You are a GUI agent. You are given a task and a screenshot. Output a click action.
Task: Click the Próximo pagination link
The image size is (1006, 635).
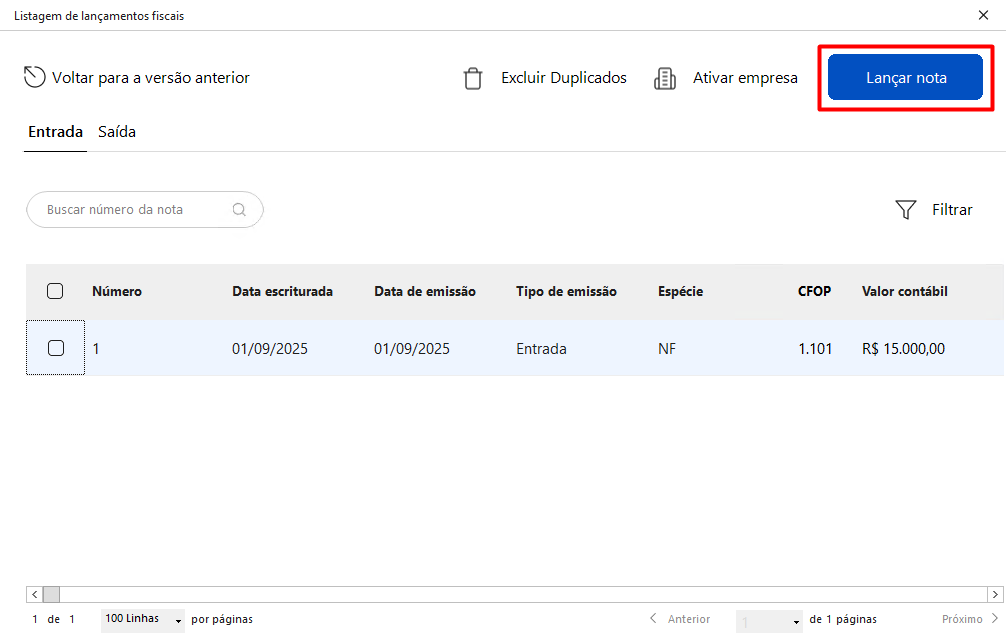click(962, 619)
